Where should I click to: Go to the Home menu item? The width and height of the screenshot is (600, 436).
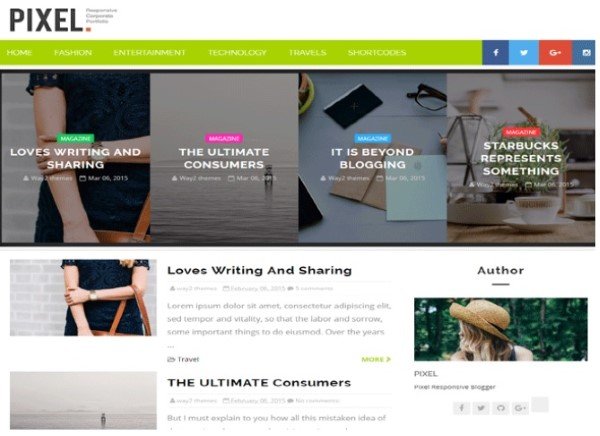point(19,52)
